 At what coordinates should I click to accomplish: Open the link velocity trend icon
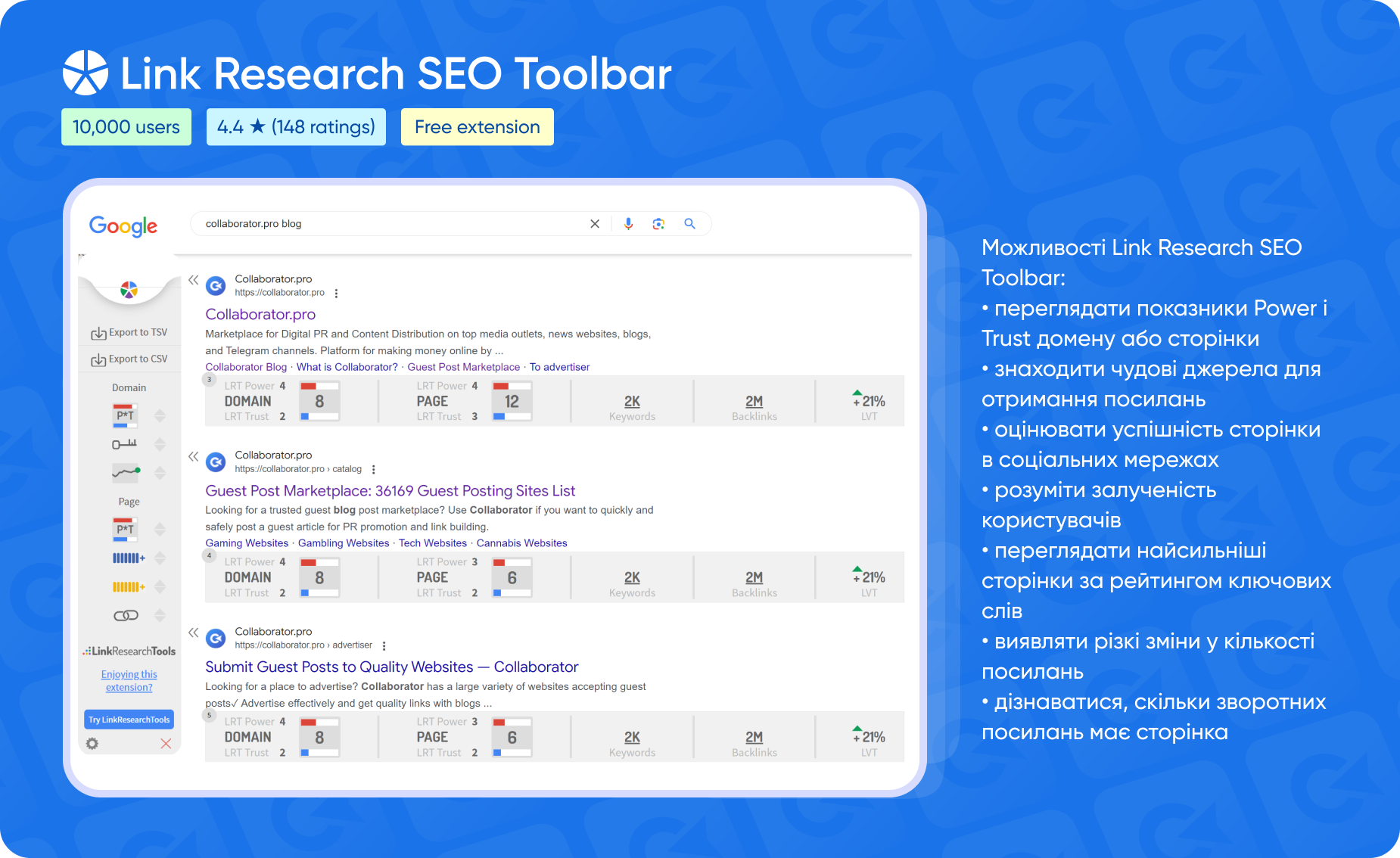pyautogui.click(x=123, y=473)
